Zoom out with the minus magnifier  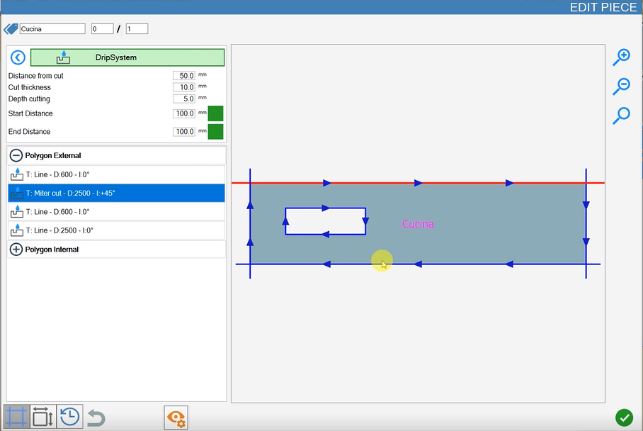[x=622, y=86]
